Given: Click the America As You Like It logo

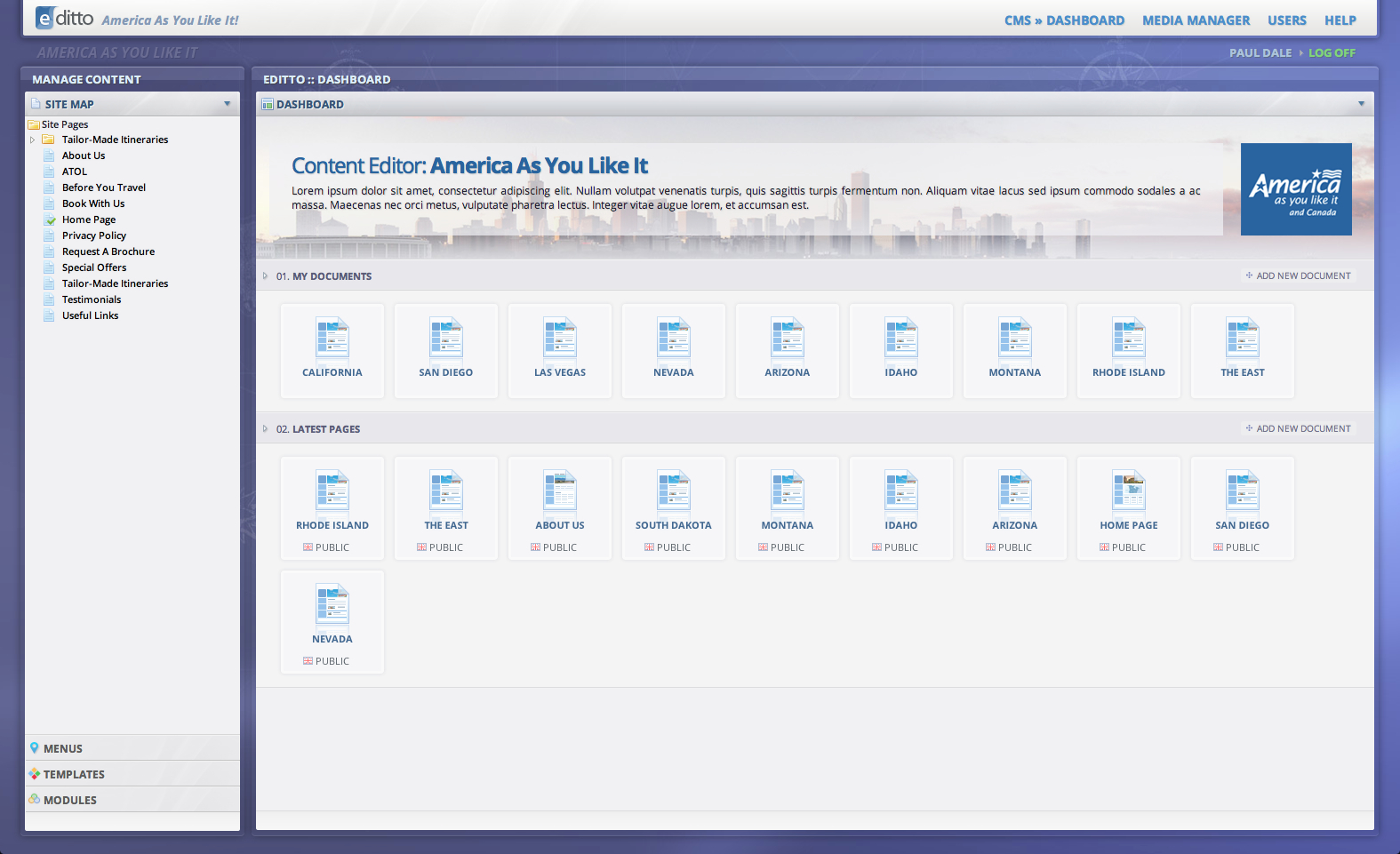Looking at the screenshot, I should 1296,189.
